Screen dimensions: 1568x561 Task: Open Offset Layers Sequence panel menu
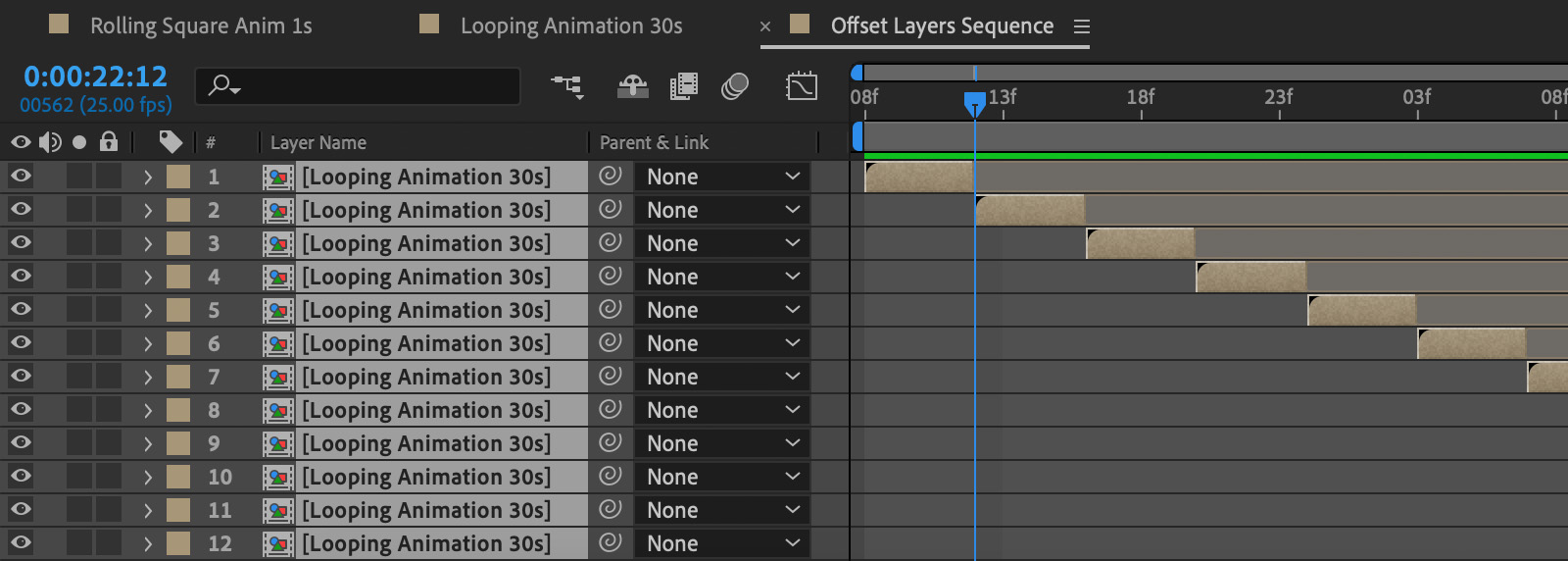(1082, 26)
